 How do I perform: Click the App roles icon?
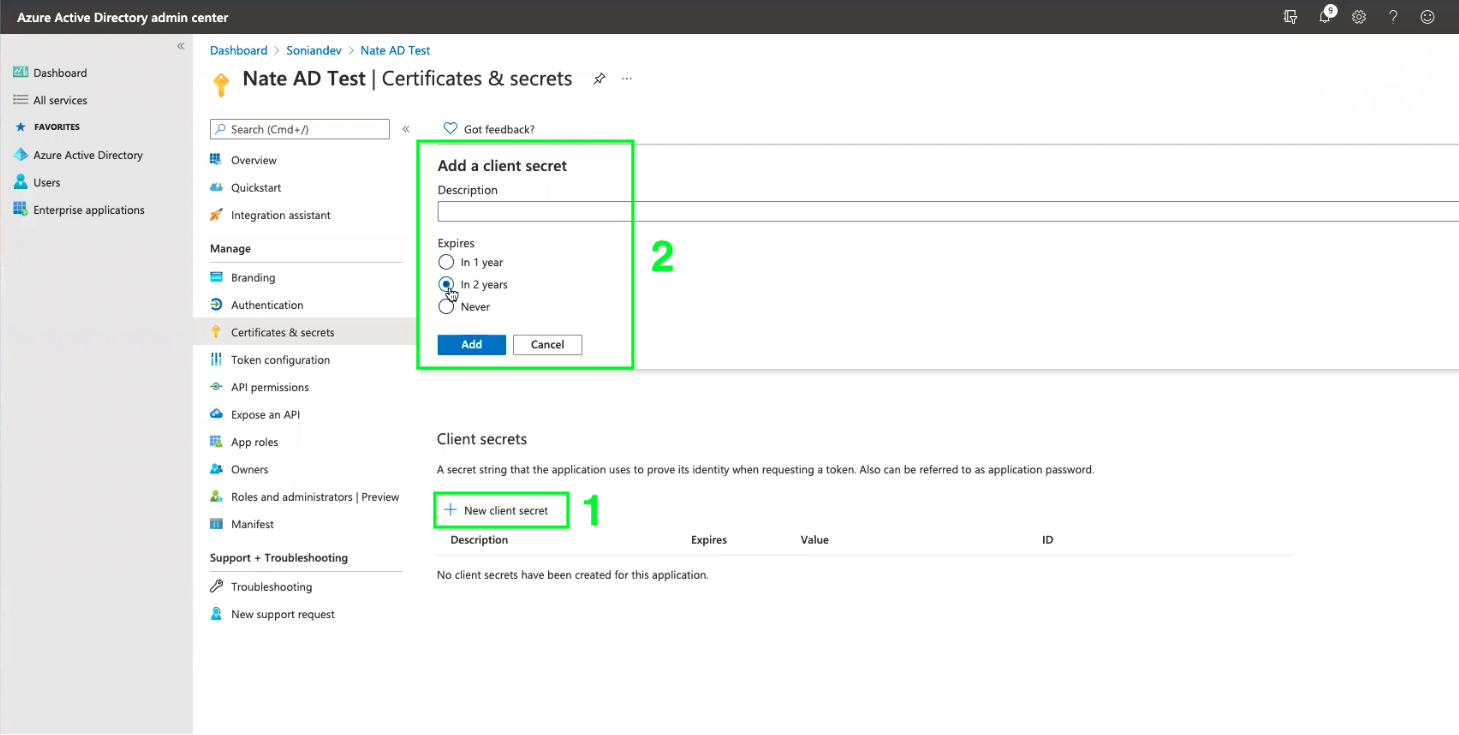click(216, 442)
